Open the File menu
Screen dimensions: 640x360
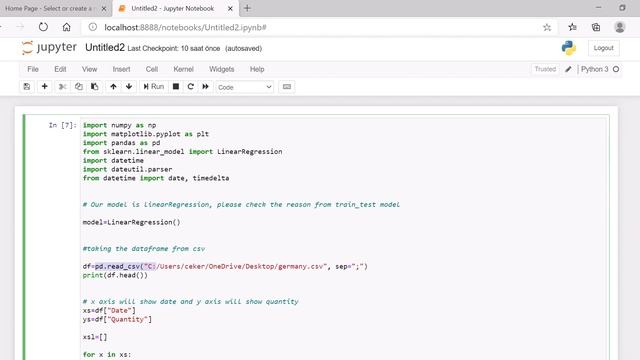coord(33,69)
